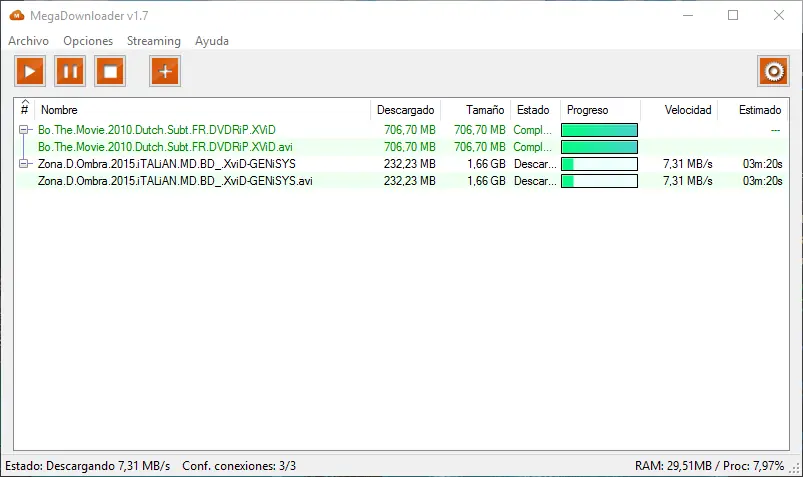
Task: Select the Bo.The.Movie.2010.Dutch.Subt.FR.DVDRiP.XViD package row
Action: point(402,130)
